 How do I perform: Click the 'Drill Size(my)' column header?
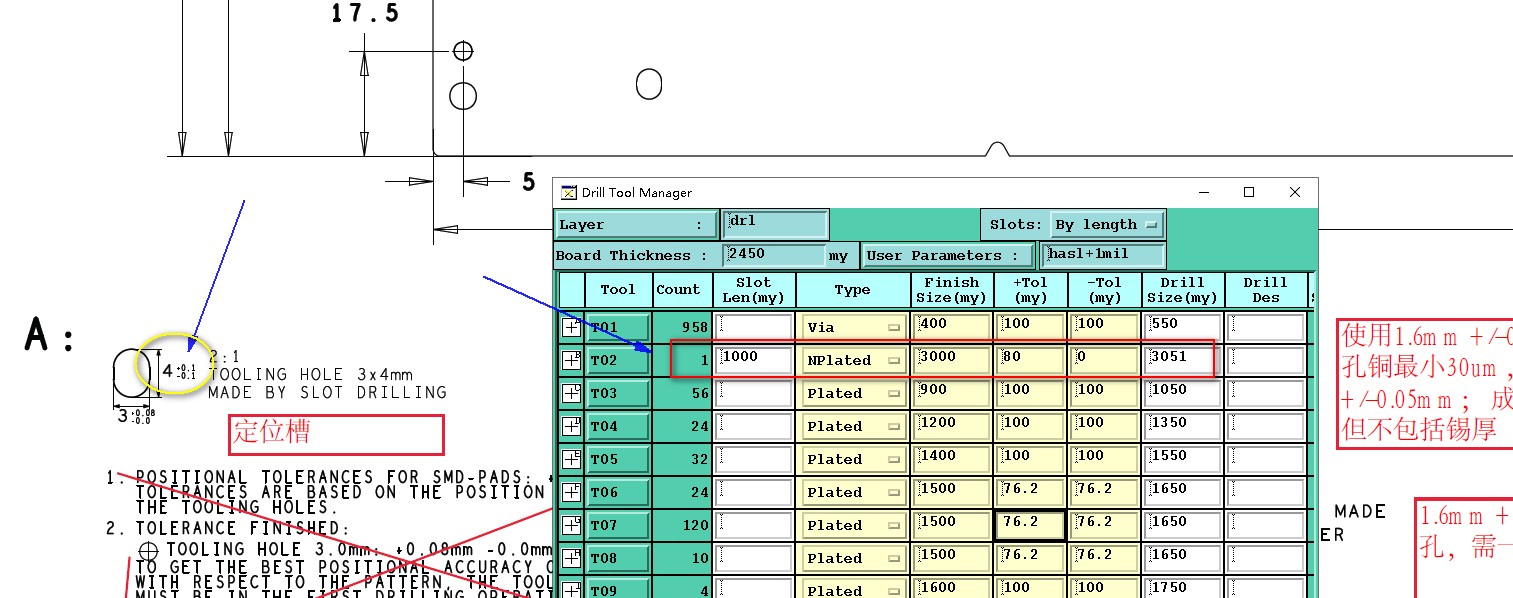[x=1183, y=290]
